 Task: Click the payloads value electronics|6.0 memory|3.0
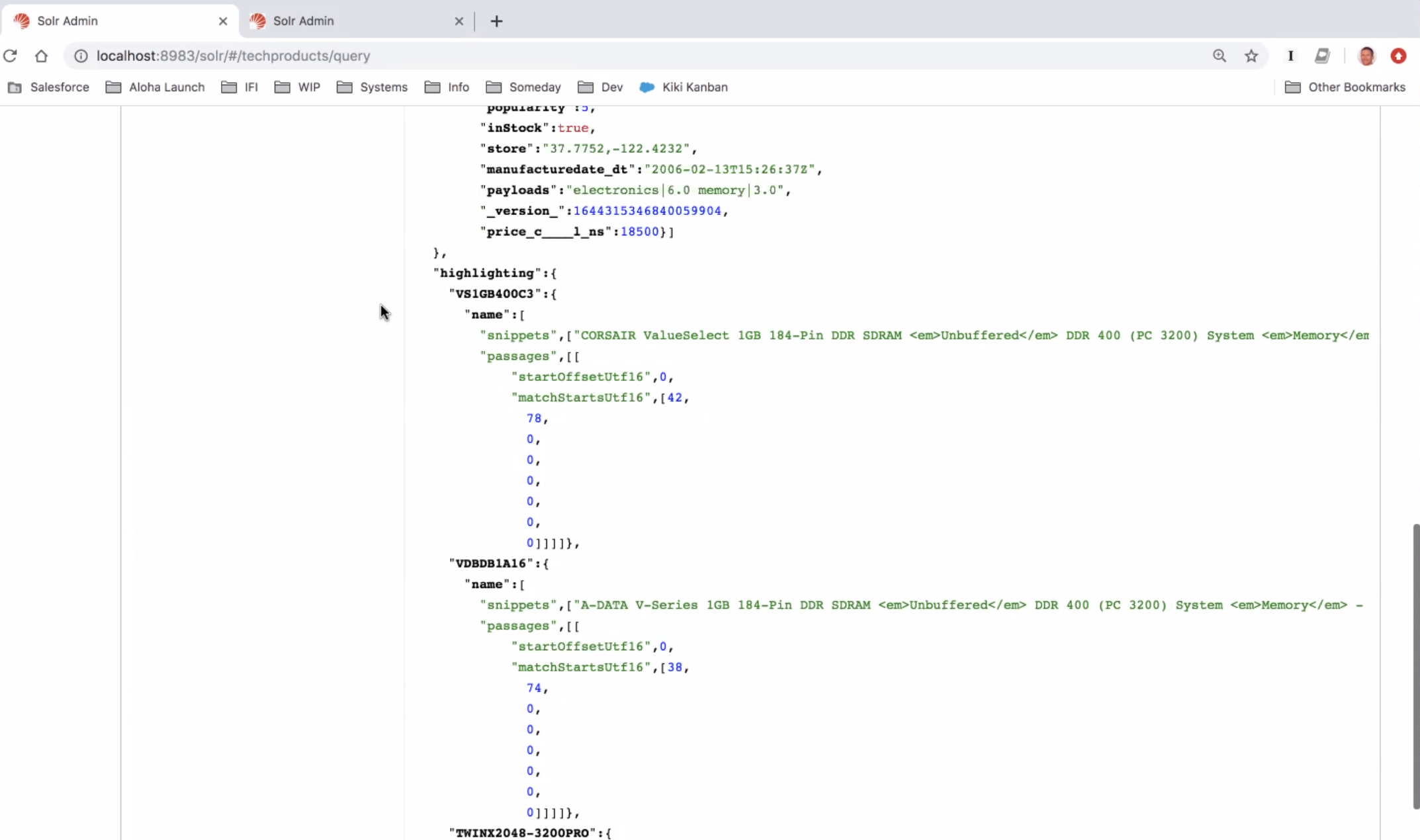pos(675,190)
